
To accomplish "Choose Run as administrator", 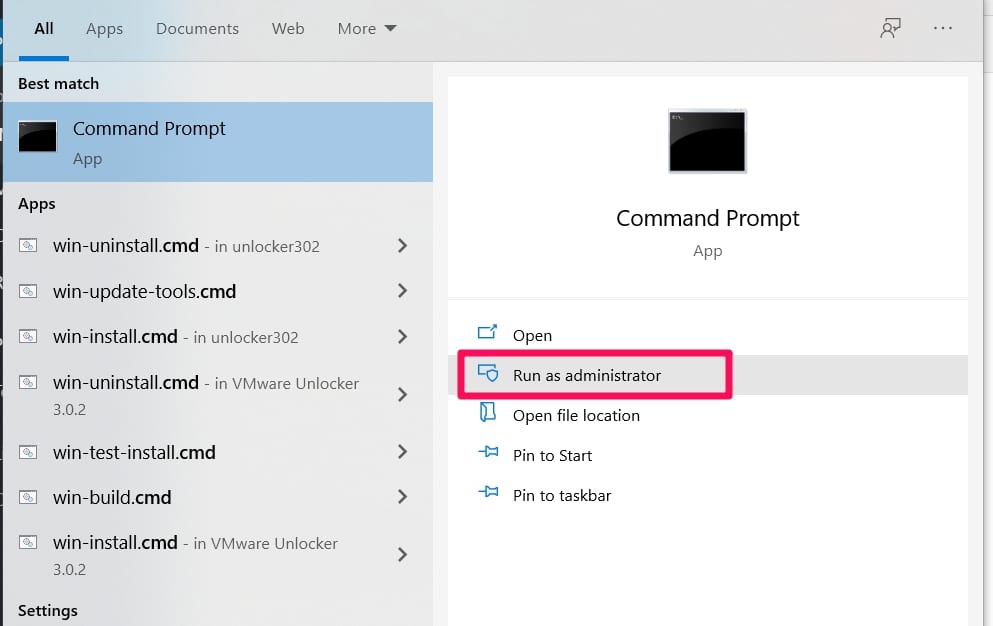I will pyautogui.click(x=707, y=375).
